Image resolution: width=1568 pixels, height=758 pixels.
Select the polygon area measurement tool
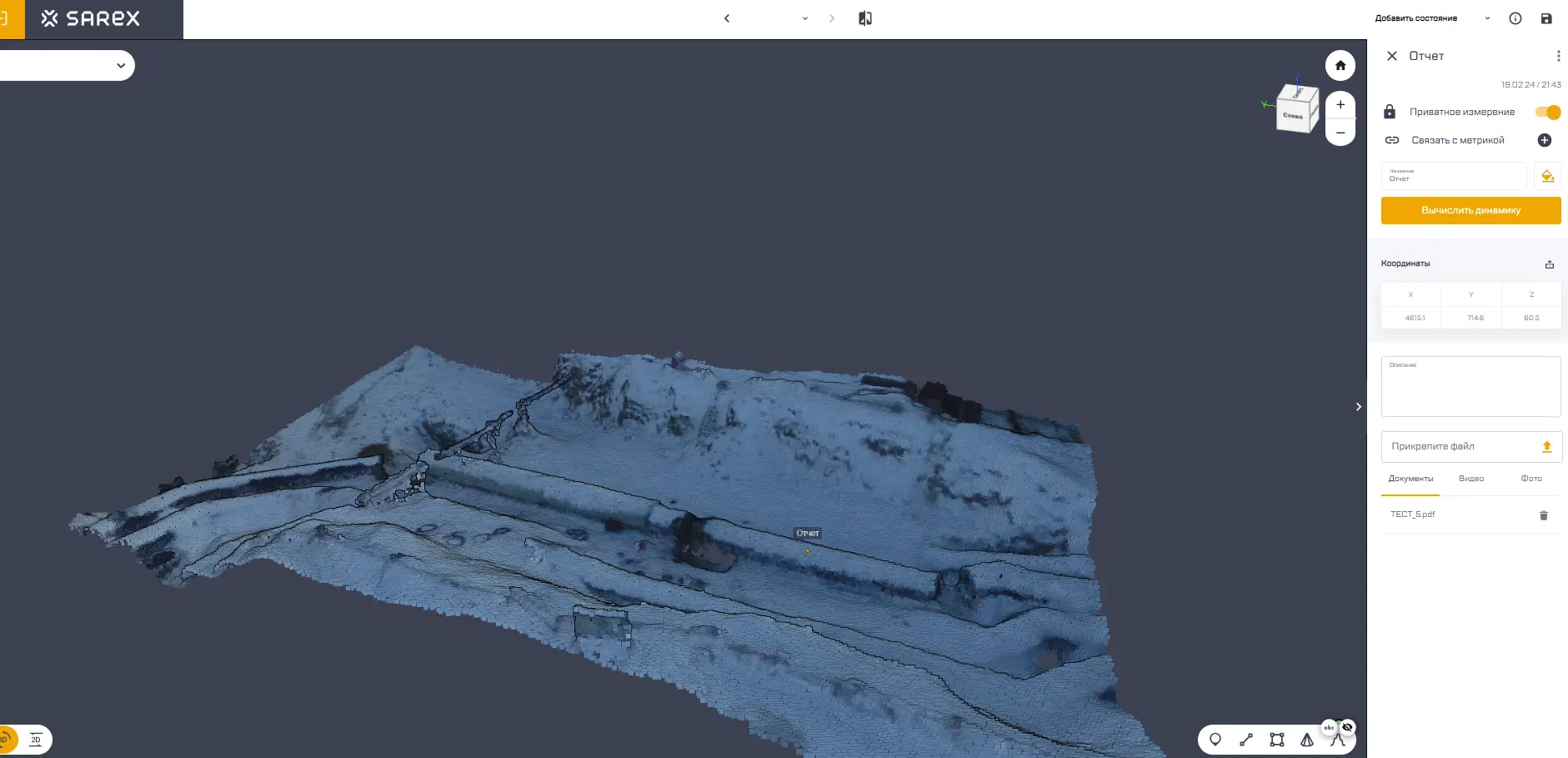click(x=1276, y=740)
